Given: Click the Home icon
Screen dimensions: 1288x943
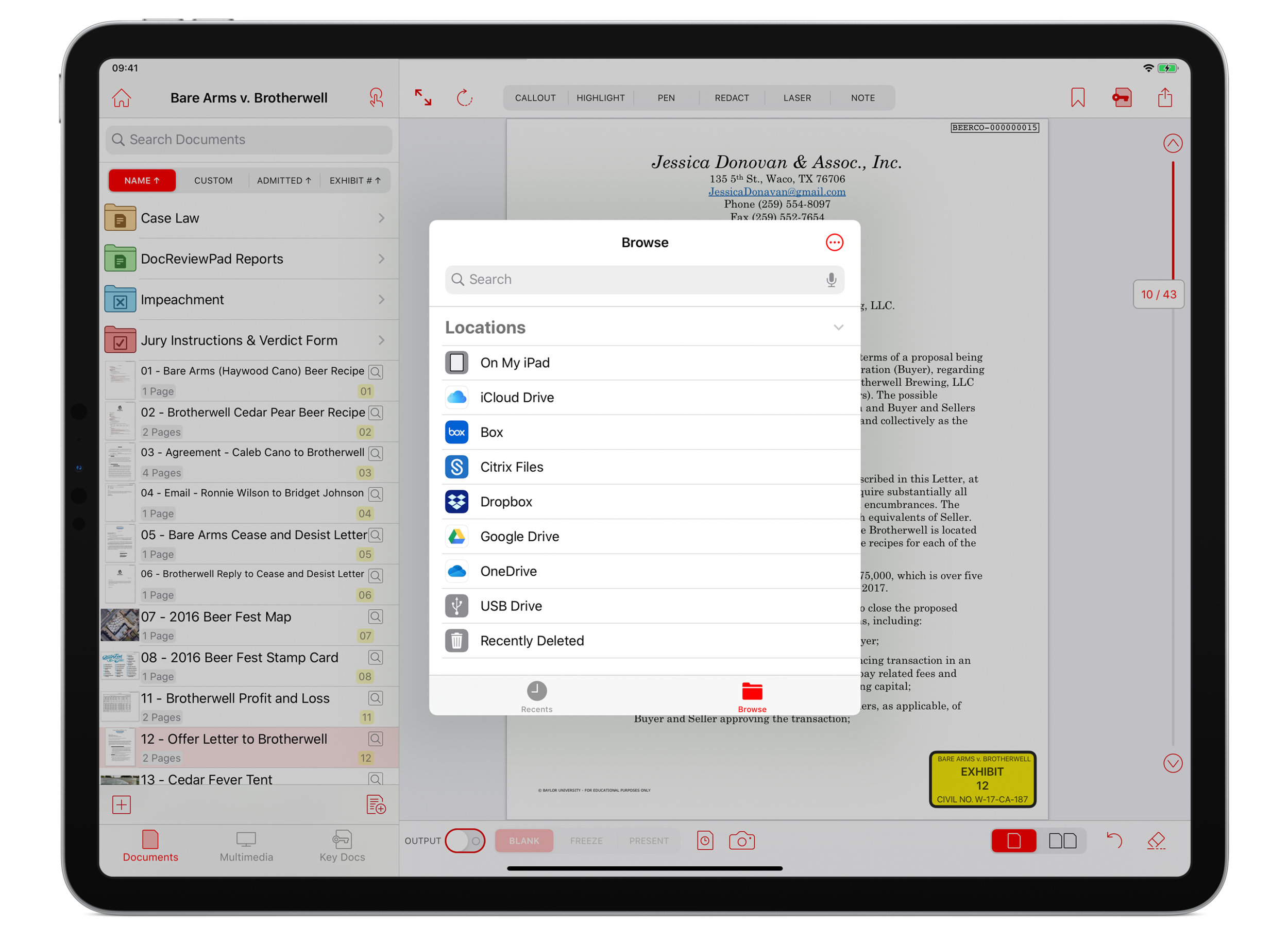Looking at the screenshot, I should (121, 98).
